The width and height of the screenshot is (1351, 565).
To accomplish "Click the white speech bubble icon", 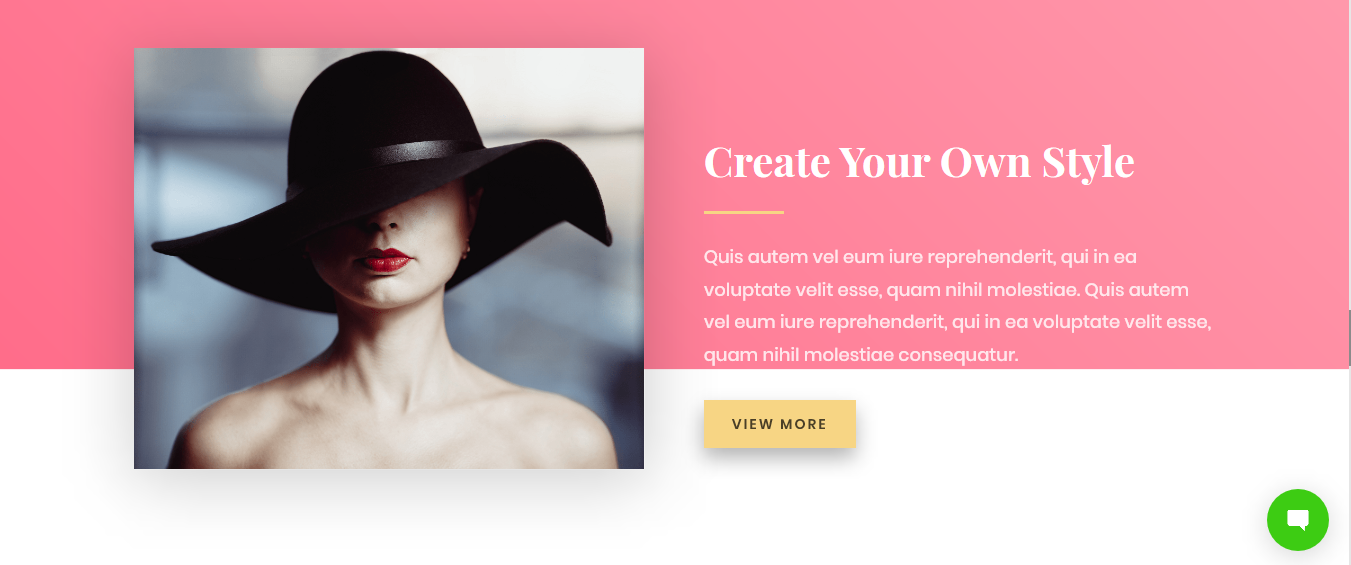I will tap(1298, 521).
